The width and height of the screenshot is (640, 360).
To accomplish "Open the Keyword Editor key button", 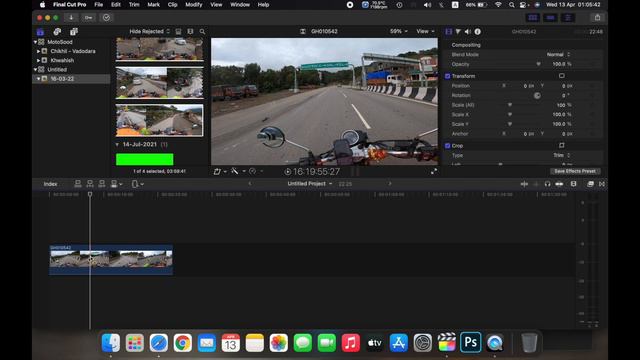I will click(89, 18).
